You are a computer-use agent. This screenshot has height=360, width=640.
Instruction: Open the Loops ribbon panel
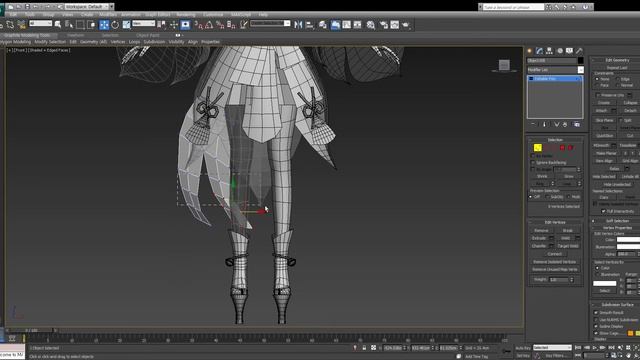pyautogui.click(x=134, y=42)
